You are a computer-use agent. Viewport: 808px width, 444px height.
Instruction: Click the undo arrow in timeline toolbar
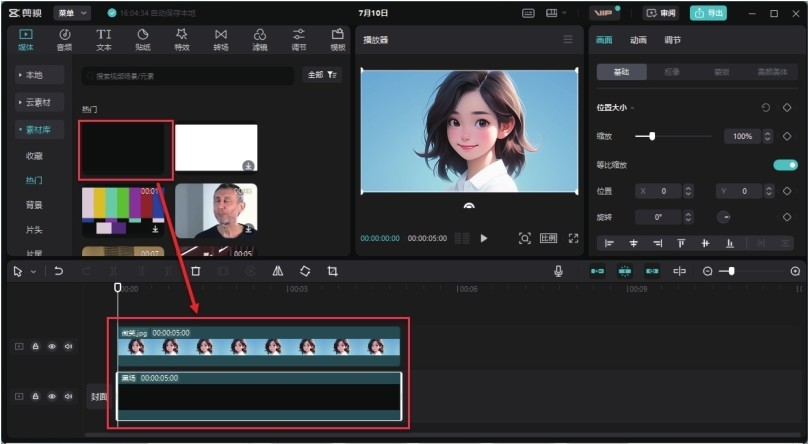[59, 271]
